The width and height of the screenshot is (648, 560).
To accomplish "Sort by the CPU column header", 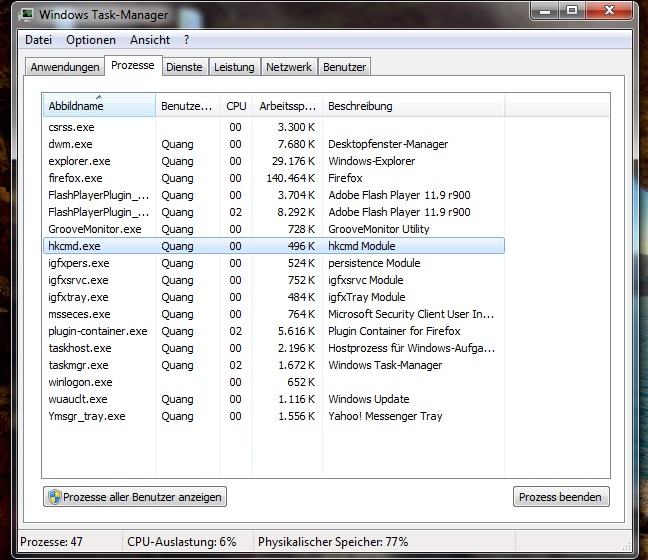I will (236, 106).
